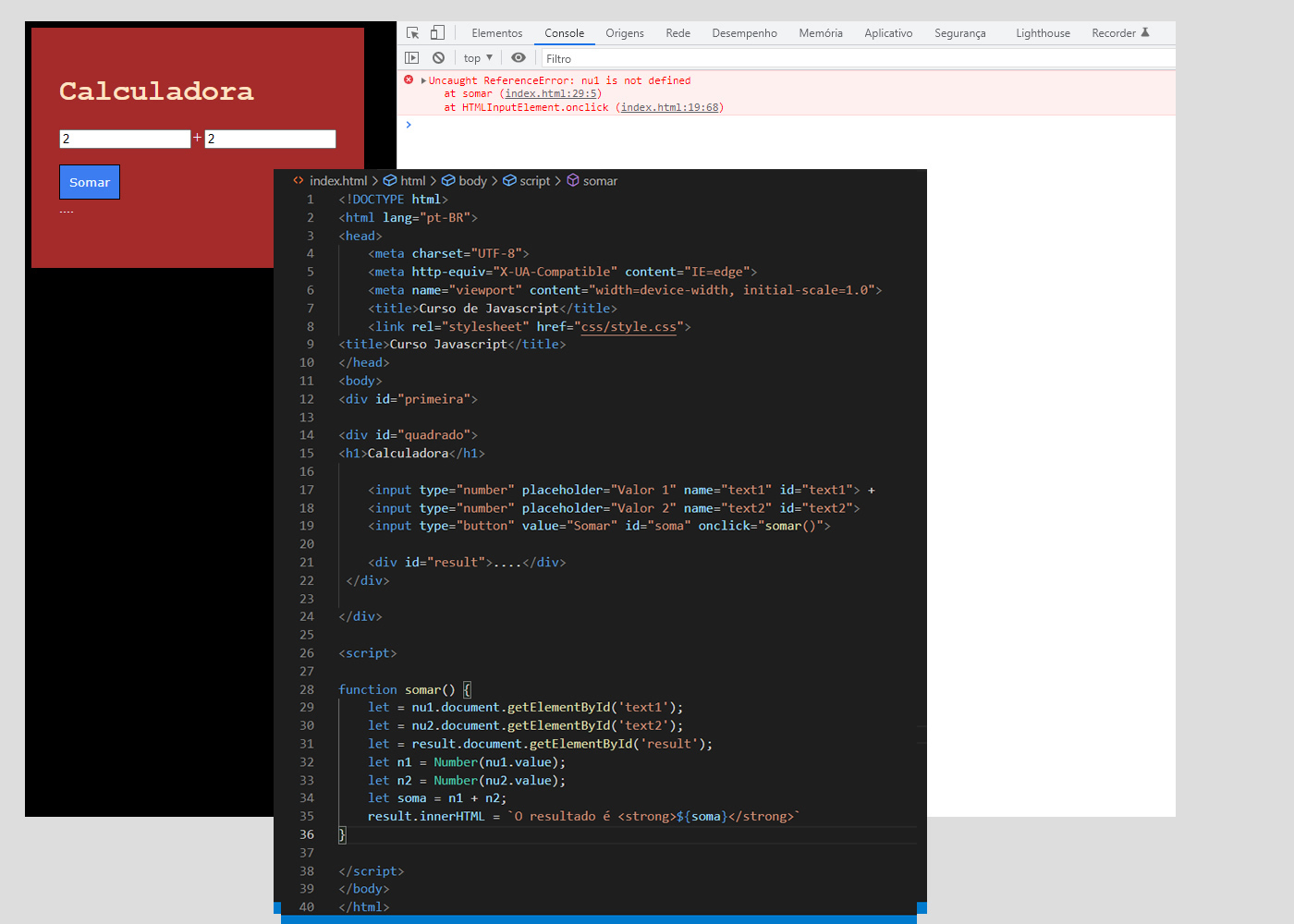Select the somar breadcrumb symbol
The height and width of the screenshot is (924, 1294).
point(592,181)
